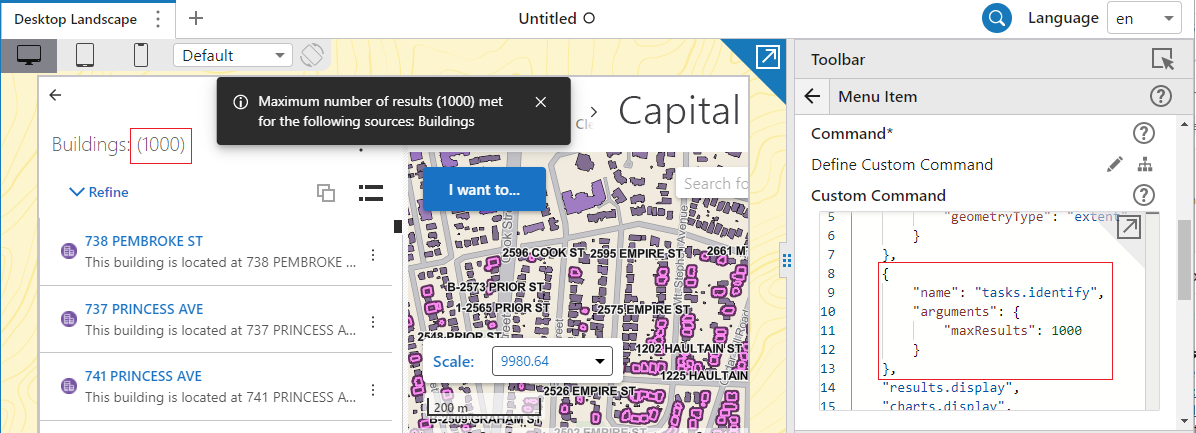1196x433 pixels.
Task: Open the Scale dropdown on map
Action: (x=552, y=361)
